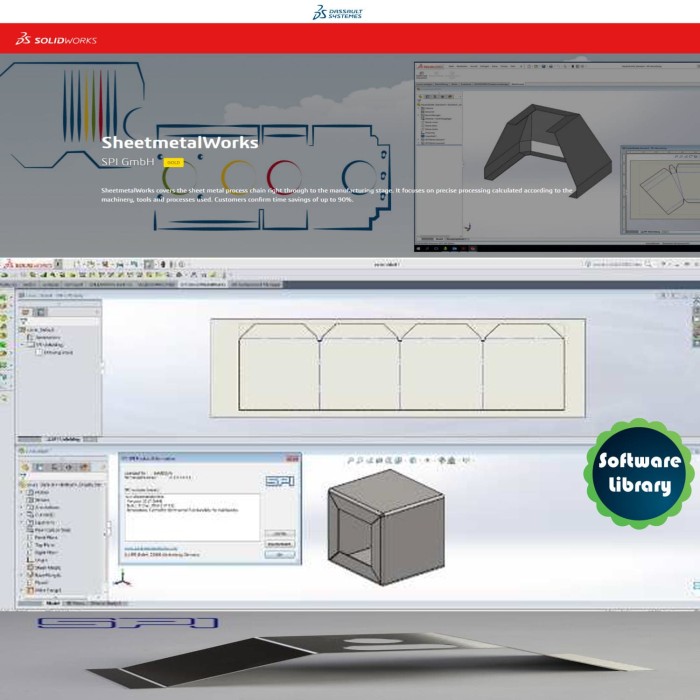
Task: Switch to the 3D Views bottom tab
Action: point(75,604)
